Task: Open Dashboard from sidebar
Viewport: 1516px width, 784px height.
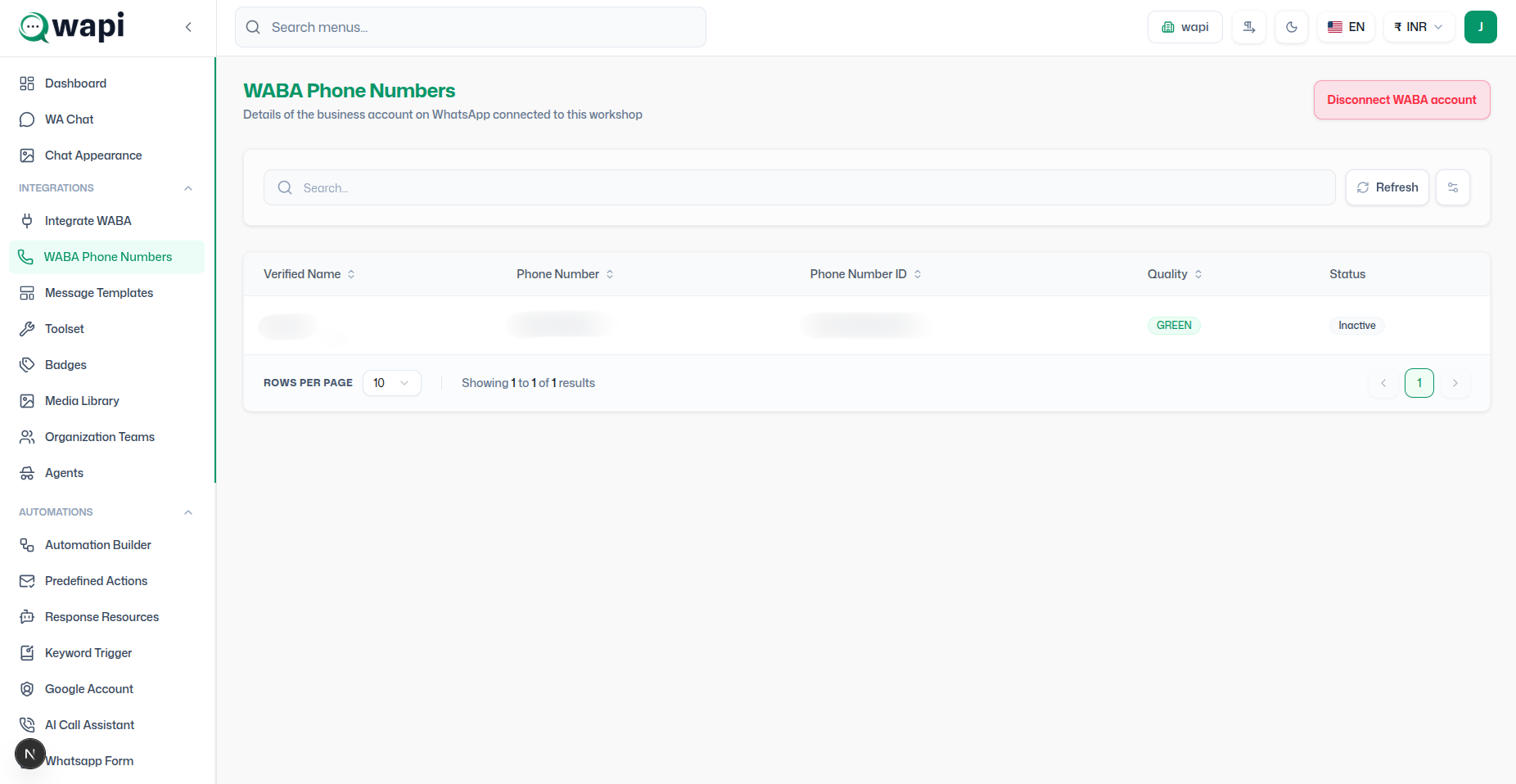Action: click(106, 83)
